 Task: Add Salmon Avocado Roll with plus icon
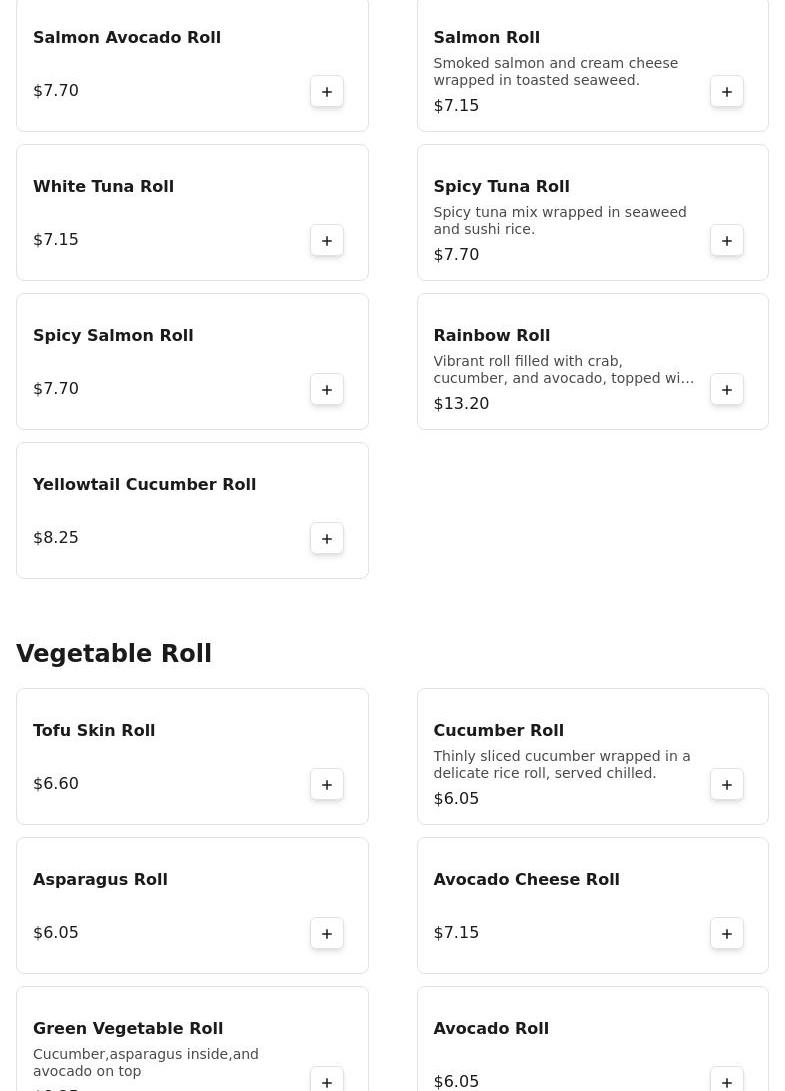(326, 91)
